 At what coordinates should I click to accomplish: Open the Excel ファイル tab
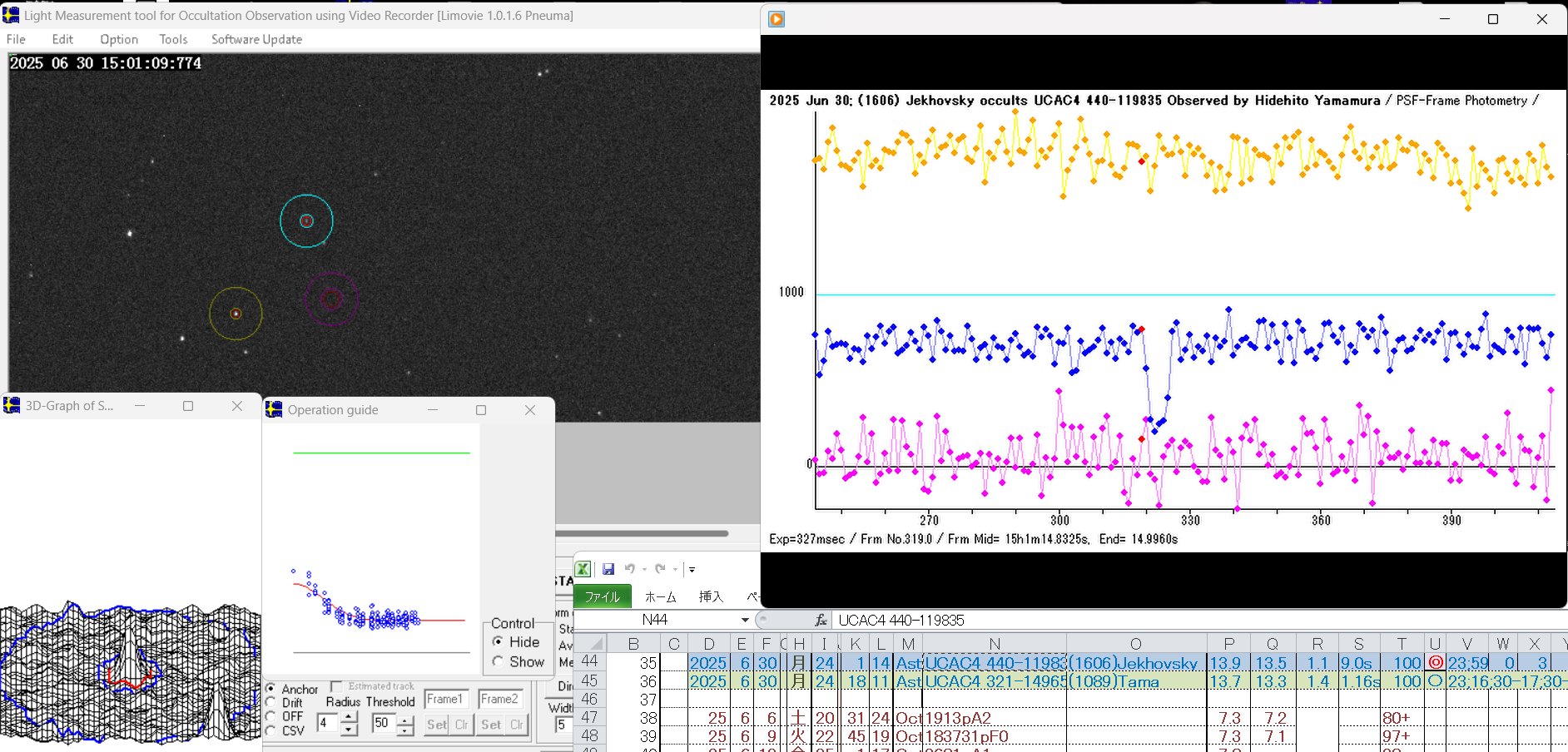point(602,596)
